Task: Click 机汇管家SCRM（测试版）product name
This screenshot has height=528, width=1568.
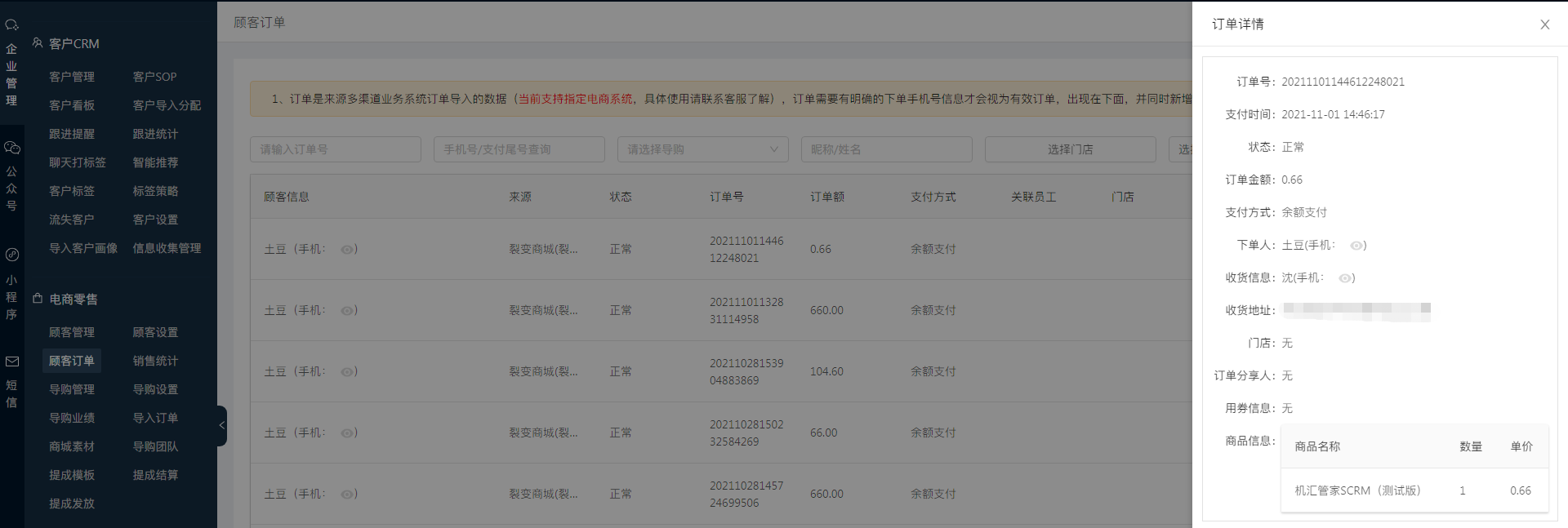Action: [1357, 490]
